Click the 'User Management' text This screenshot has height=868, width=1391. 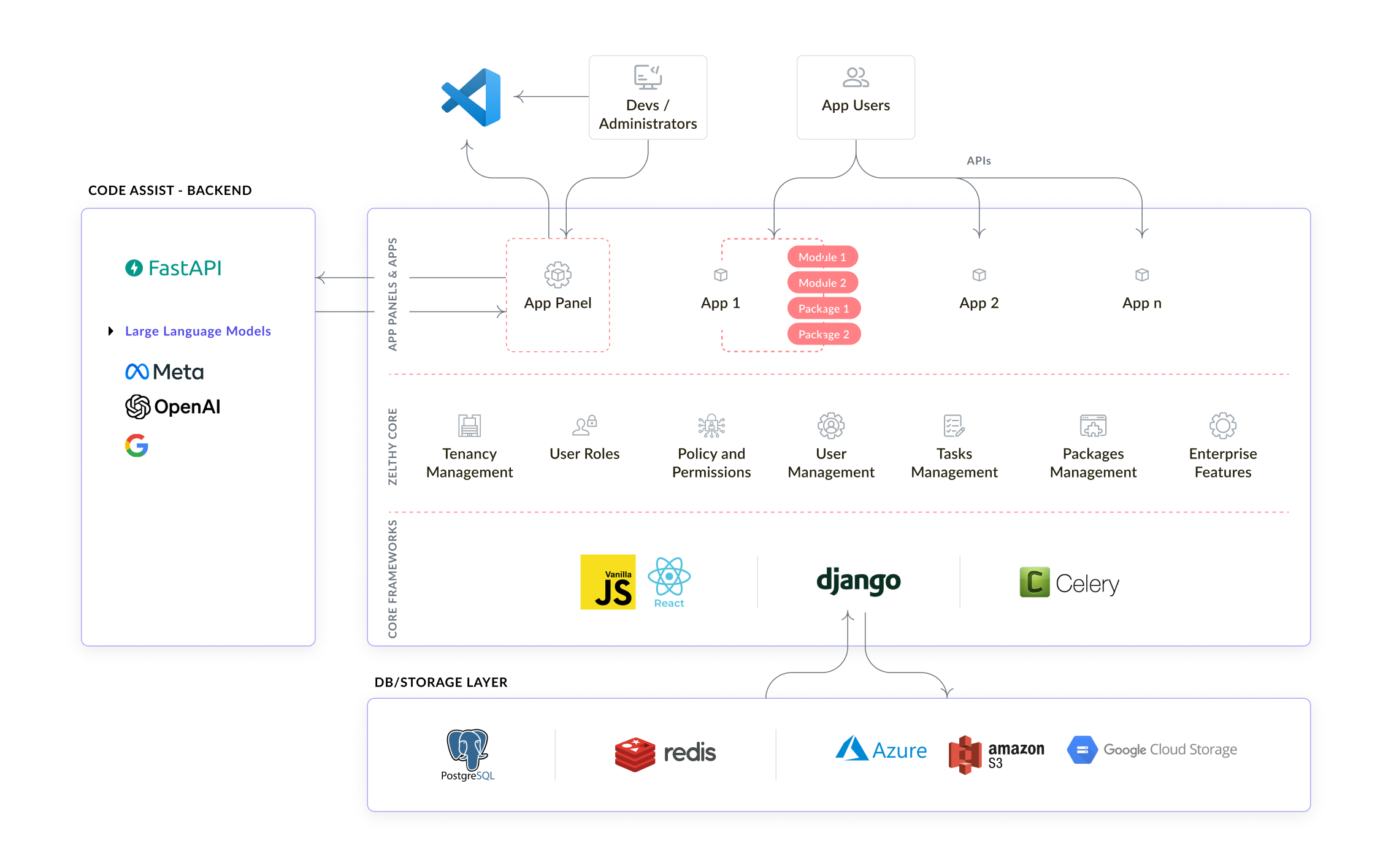tap(831, 463)
